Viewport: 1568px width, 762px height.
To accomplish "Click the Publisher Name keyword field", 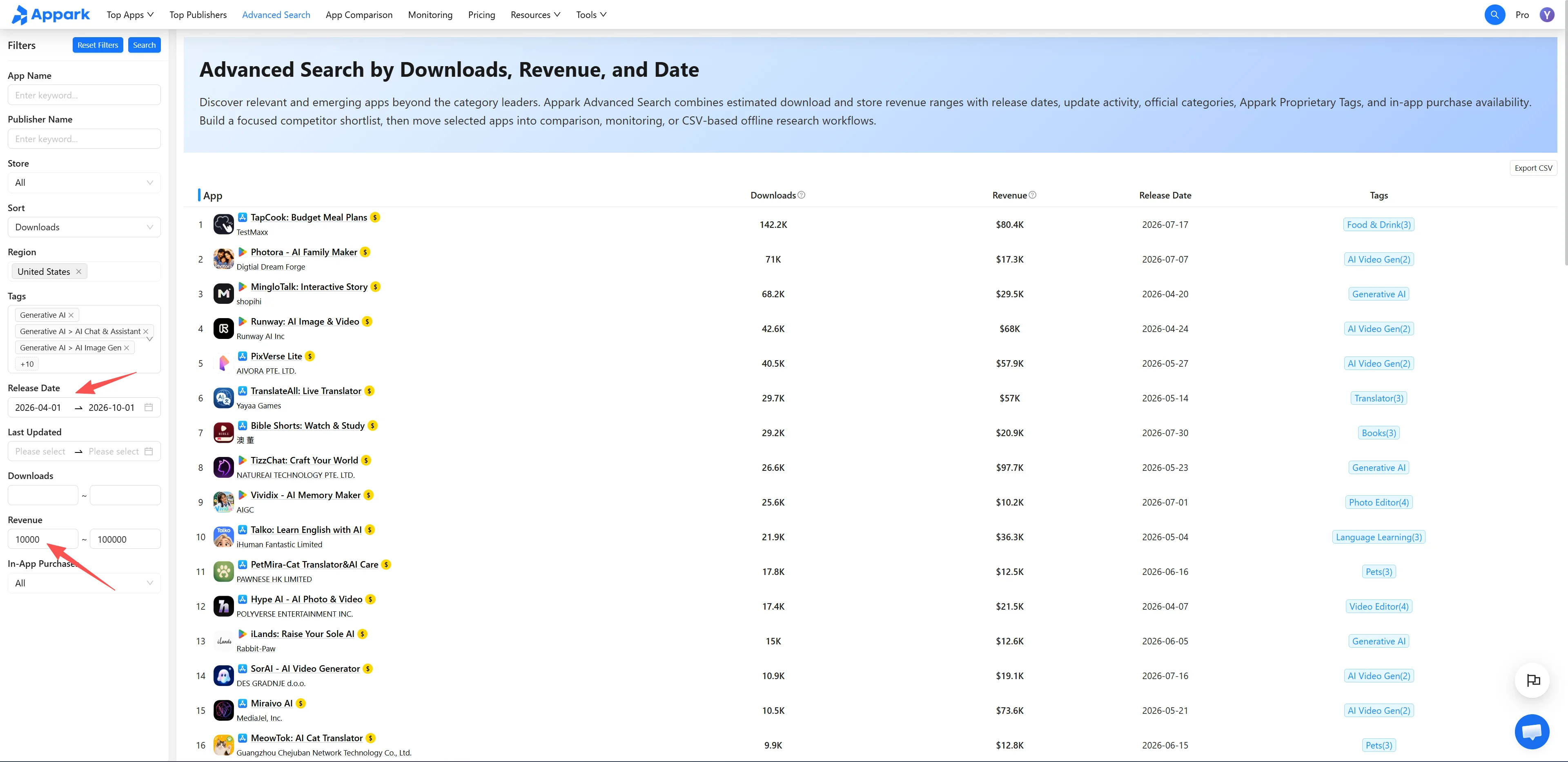I will [84, 139].
